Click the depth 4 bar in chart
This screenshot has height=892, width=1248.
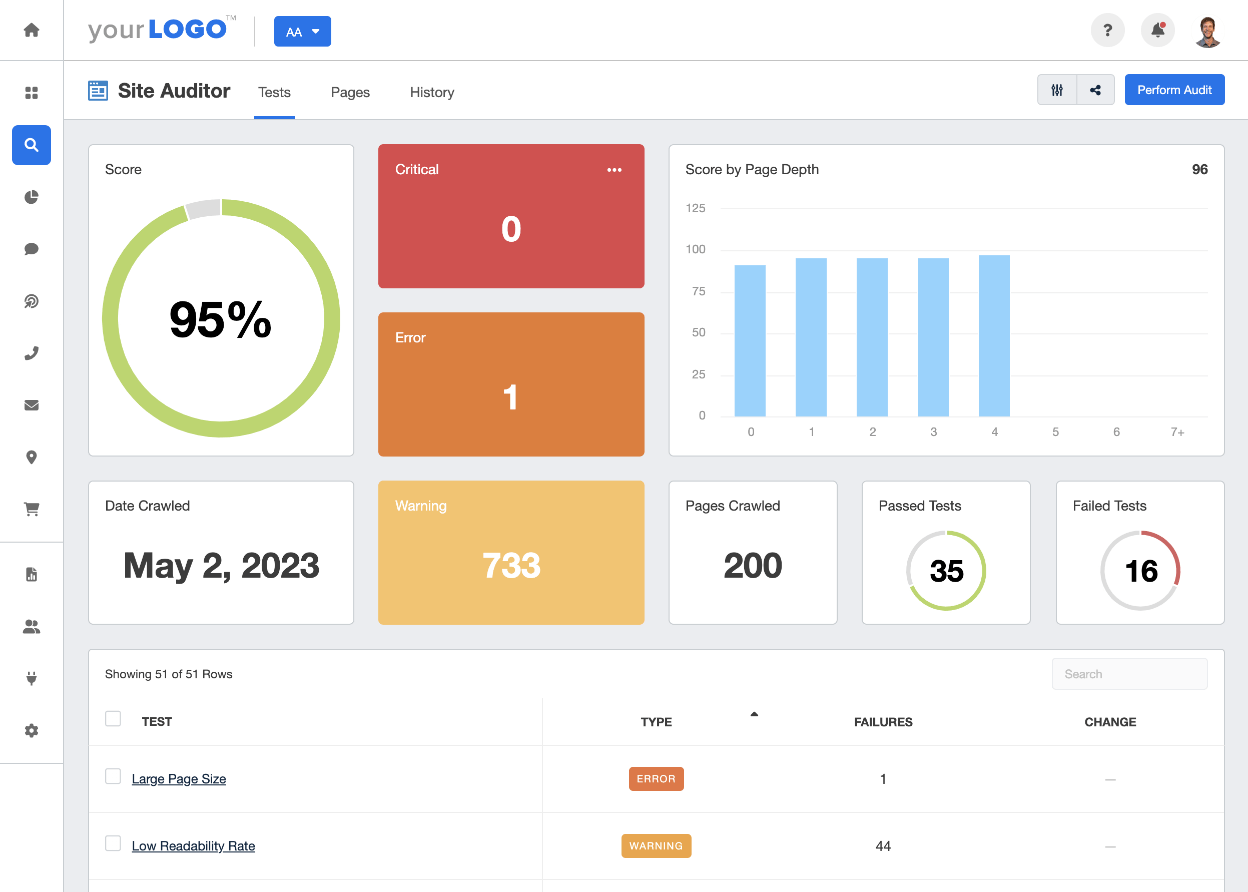[x=994, y=336]
